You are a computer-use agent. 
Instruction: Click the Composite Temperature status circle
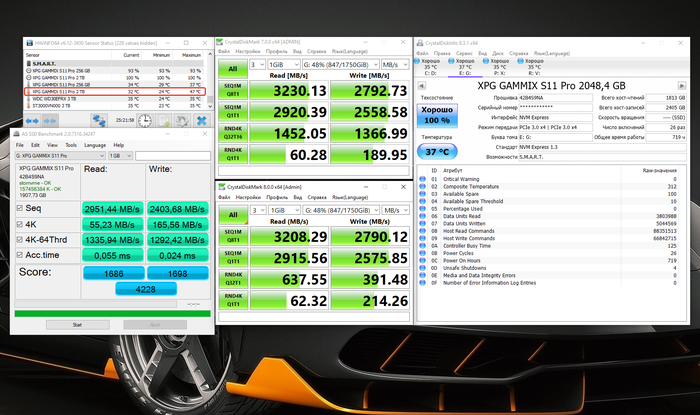(421, 186)
